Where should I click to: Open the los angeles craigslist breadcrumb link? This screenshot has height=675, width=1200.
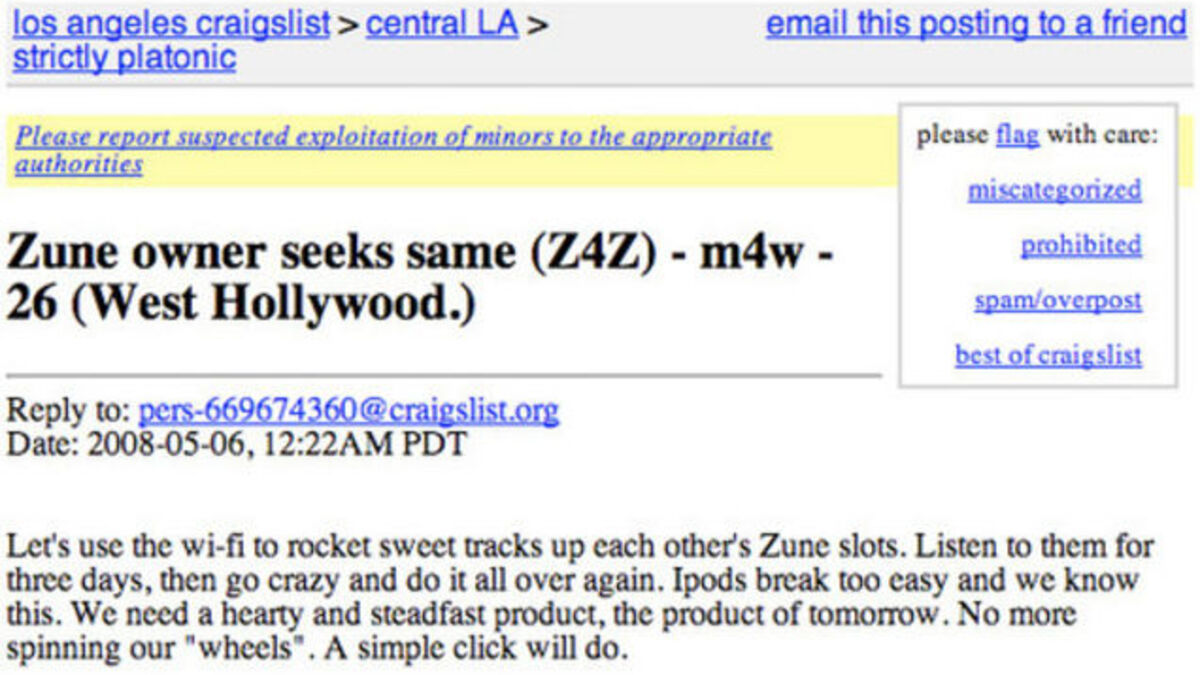tap(170, 24)
